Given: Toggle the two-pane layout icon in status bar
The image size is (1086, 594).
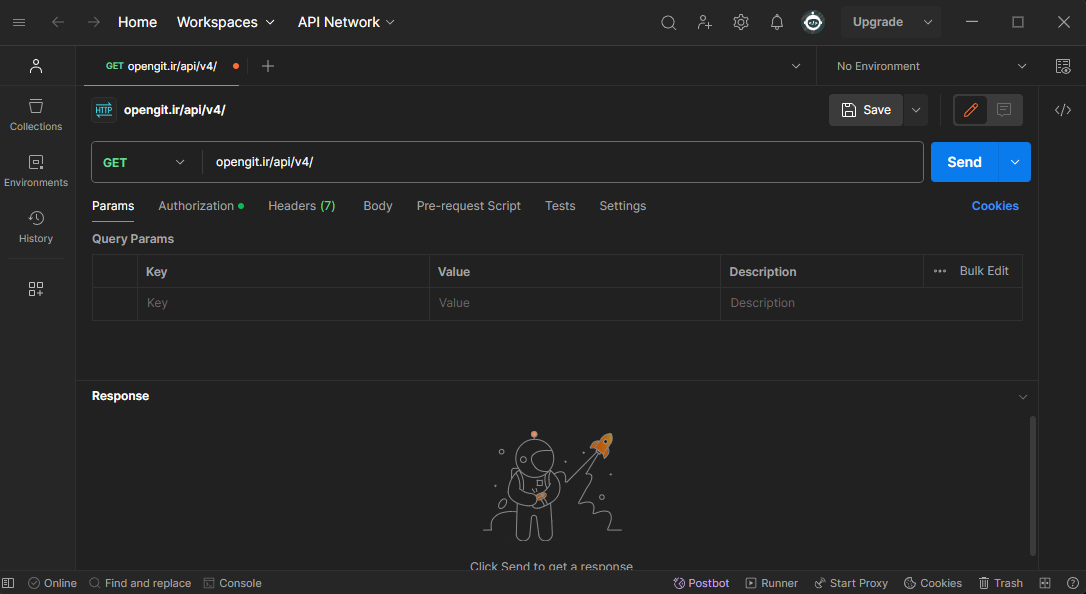Looking at the screenshot, I should (1045, 583).
